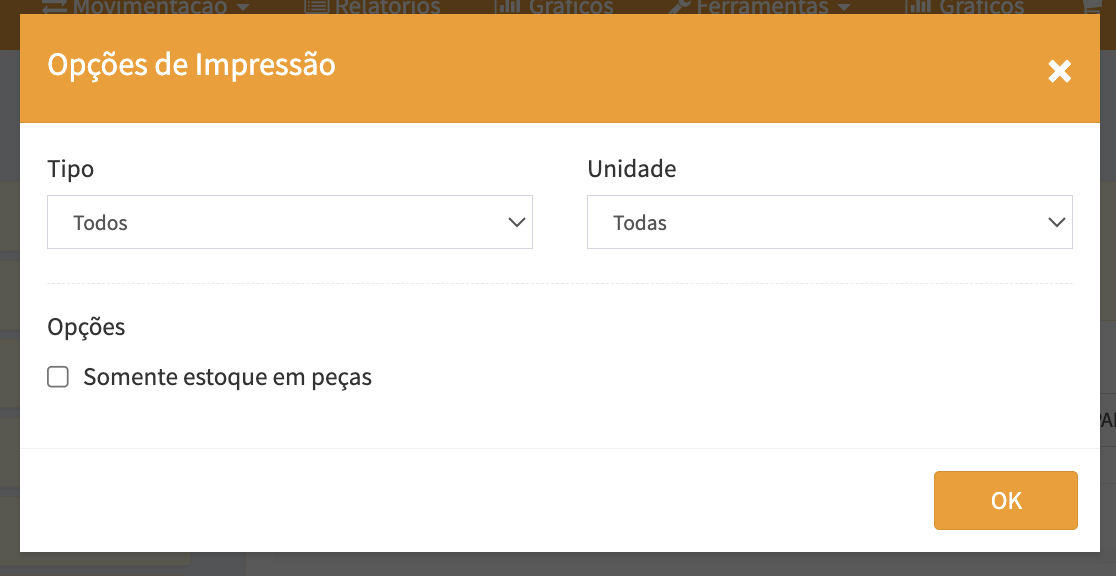Click the Unidade field label

click(631, 169)
